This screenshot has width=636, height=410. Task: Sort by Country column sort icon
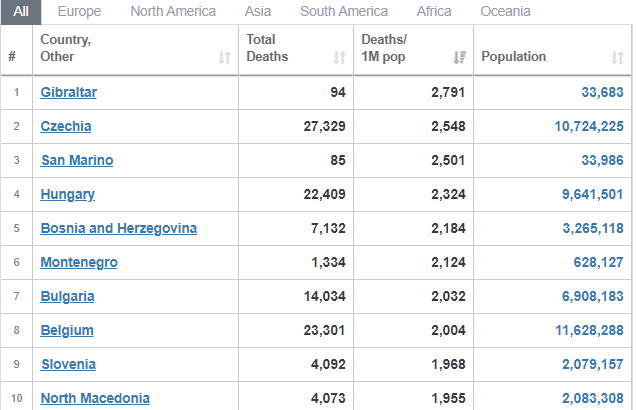coord(224,58)
